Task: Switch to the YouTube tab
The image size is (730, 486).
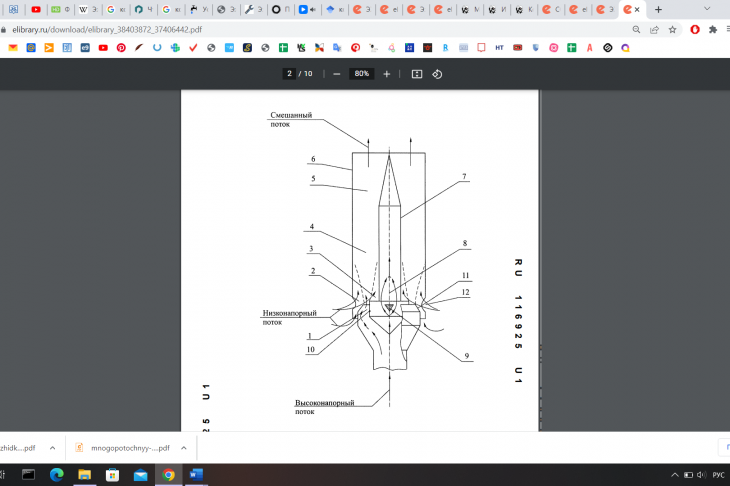Action: pos(36,9)
